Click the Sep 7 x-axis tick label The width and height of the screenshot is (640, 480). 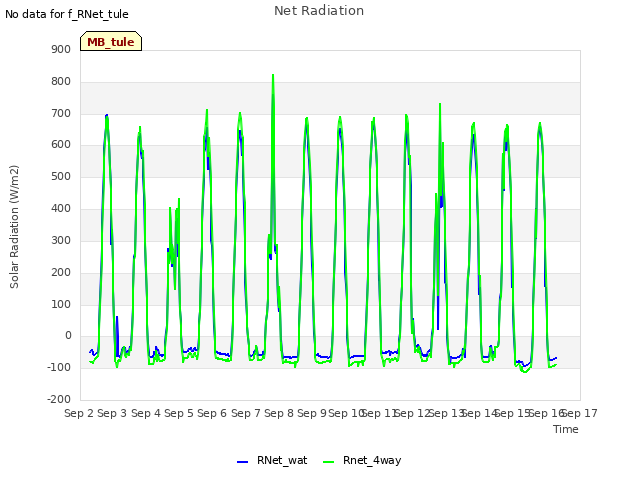[x=246, y=413]
